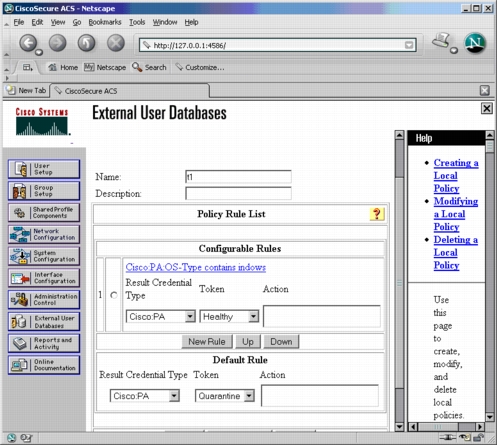
Task: Open the User Setup navigation button
Action: pos(44,169)
